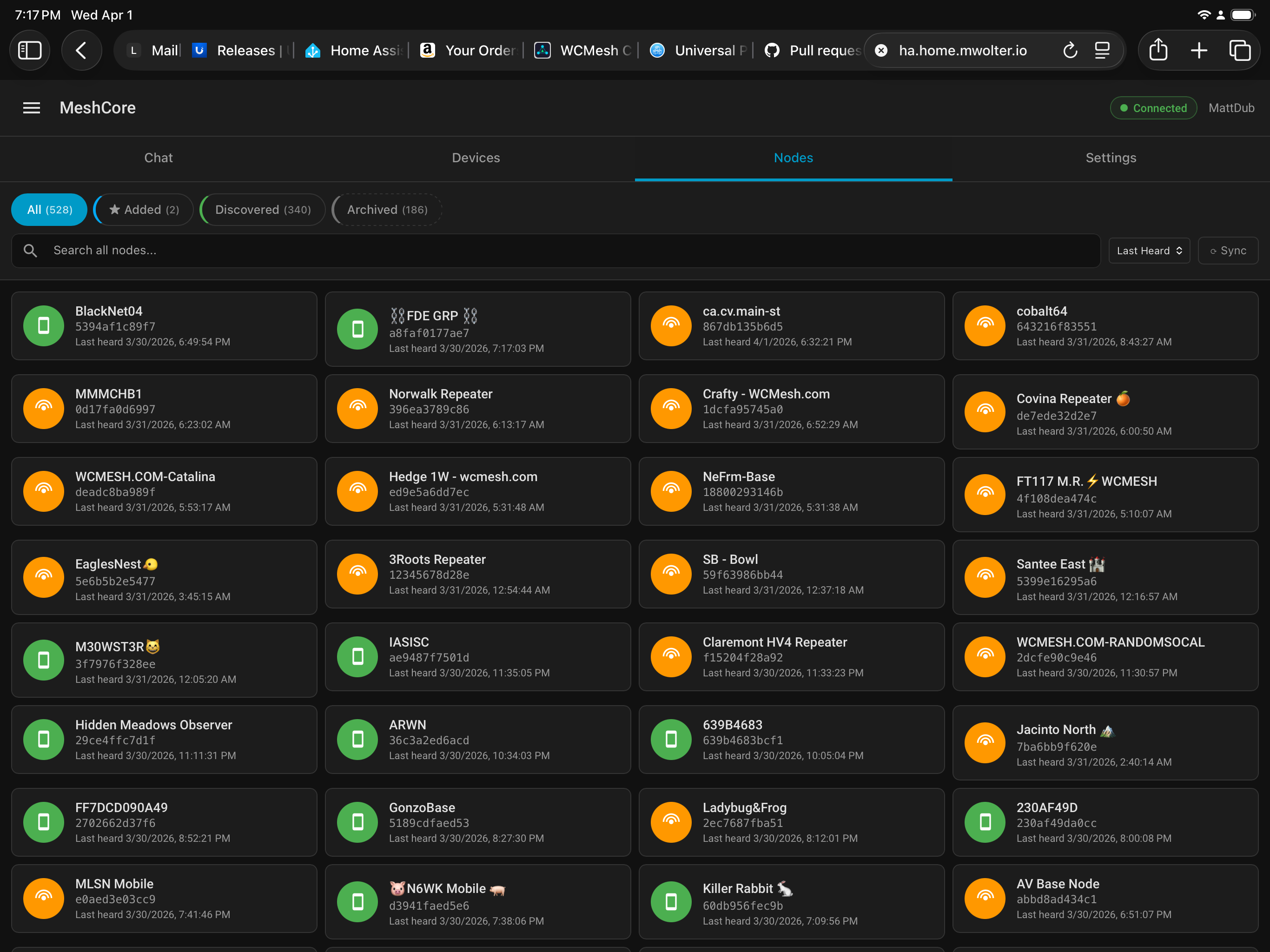Image resolution: width=1270 pixels, height=952 pixels.
Task: Go back with the browser back arrow
Action: (x=81, y=51)
